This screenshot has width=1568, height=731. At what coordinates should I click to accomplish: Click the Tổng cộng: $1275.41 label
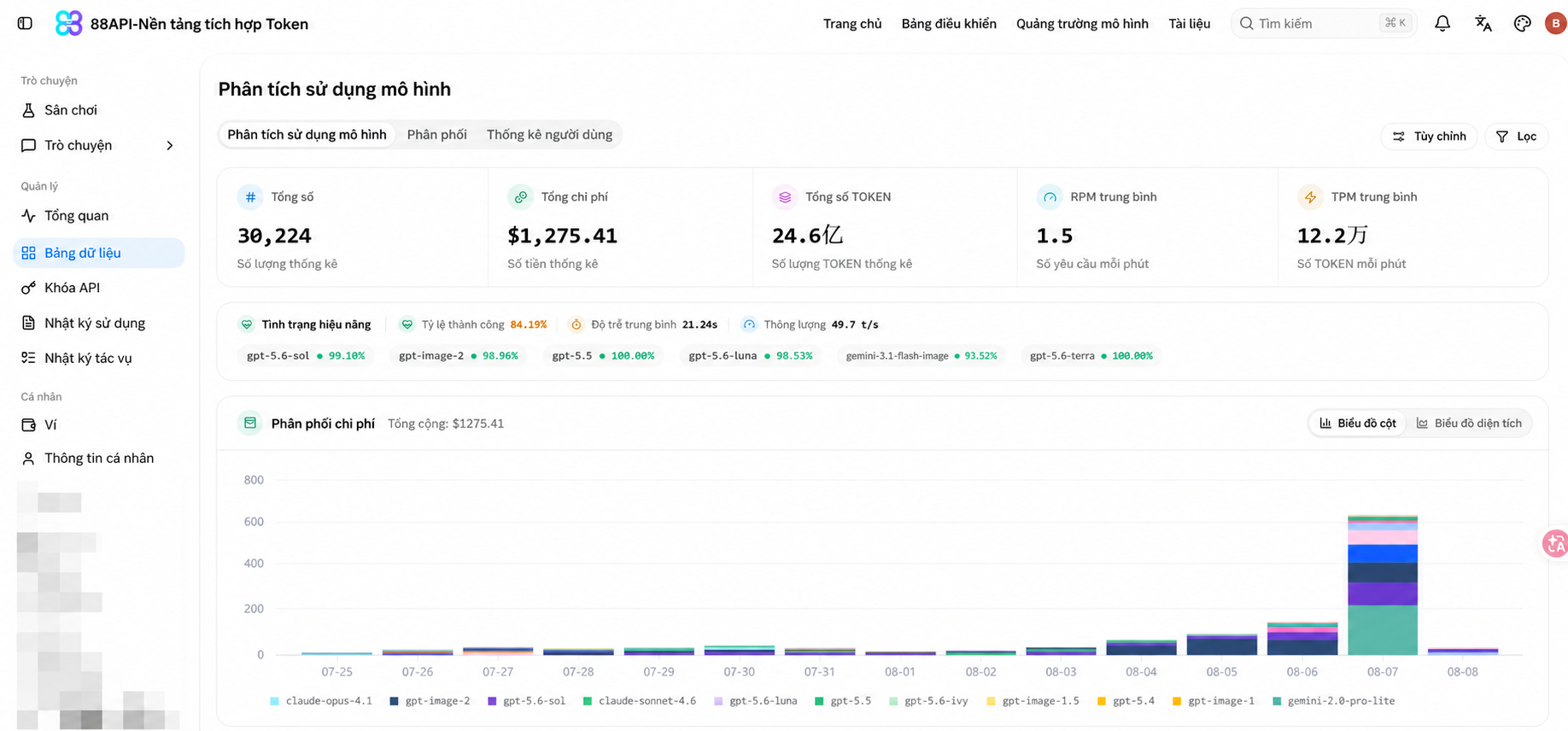tap(446, 424)
